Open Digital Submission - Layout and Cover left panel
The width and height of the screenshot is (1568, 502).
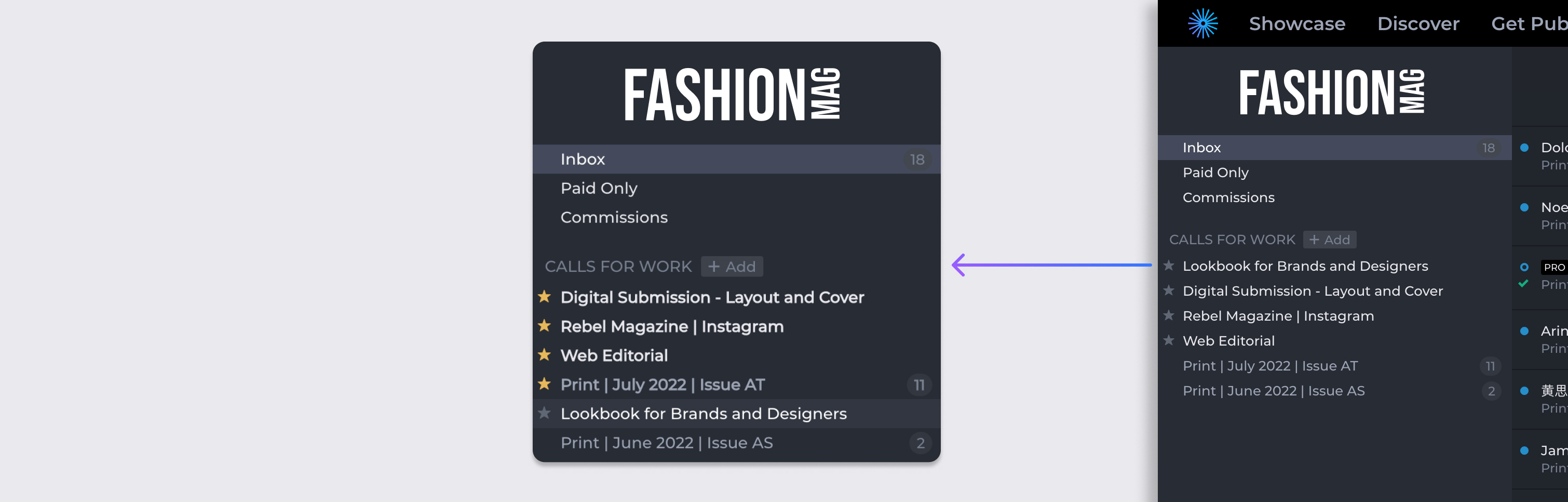[x=712, y=297]
